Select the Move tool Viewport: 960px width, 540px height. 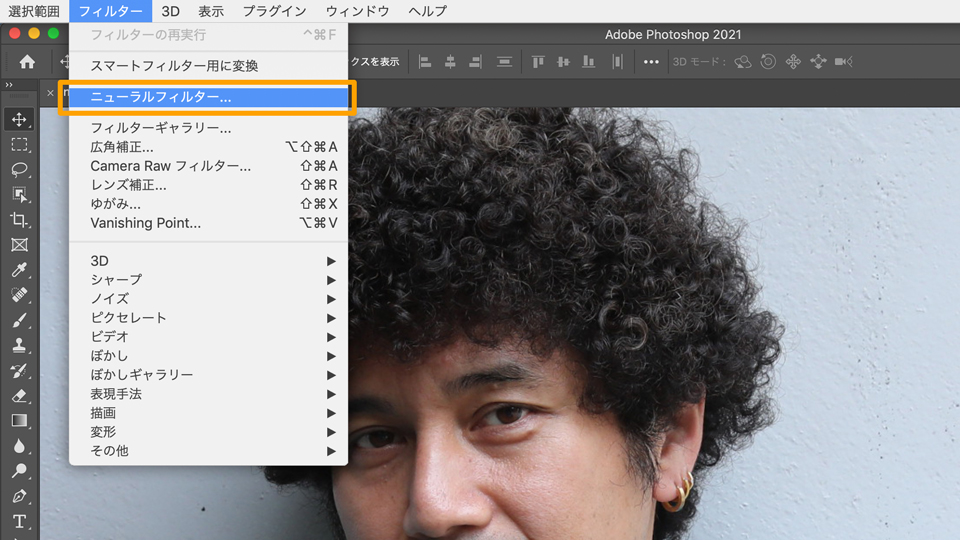19,119
